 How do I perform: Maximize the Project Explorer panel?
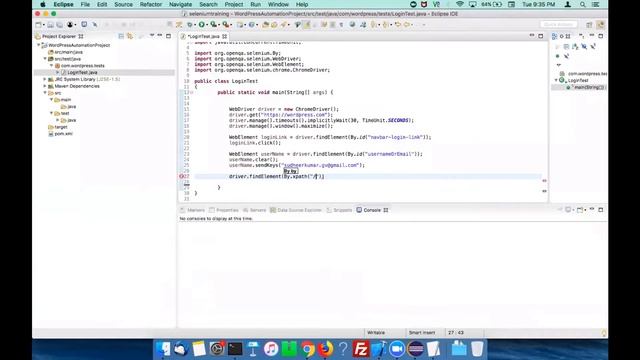tap(169, 36)
